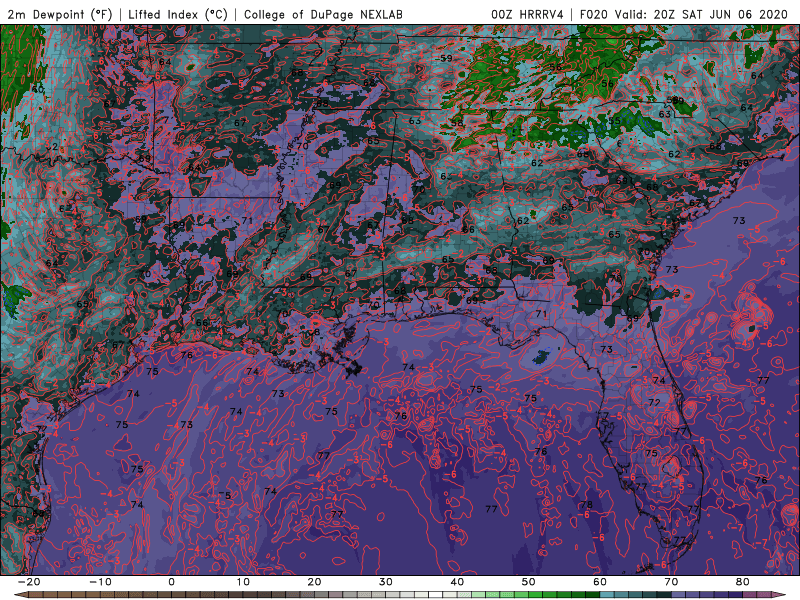
Task: Click the '60' color scale label
Action: 600,582
